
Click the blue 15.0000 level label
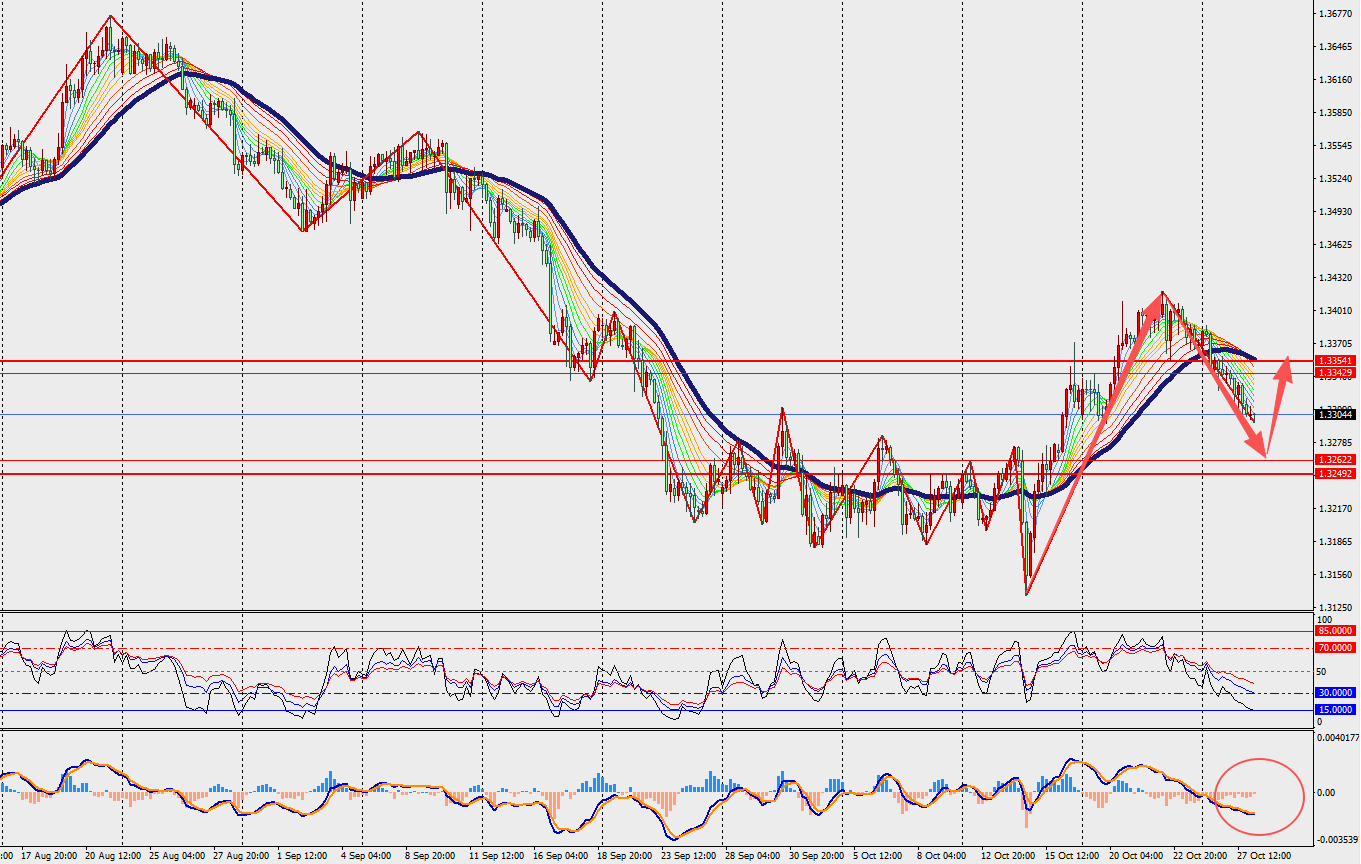pyautogui.click(x=1336, y=709)
